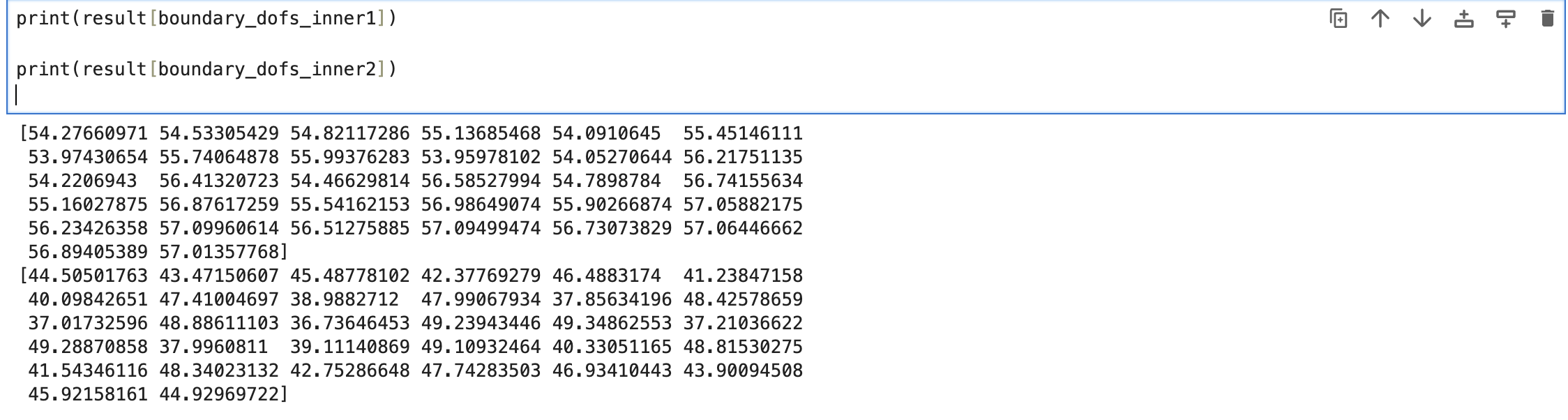Click on boundary_dofs_inner2 in the code
This screenshot has height=420, width=1568.
(x=267, y=69)
